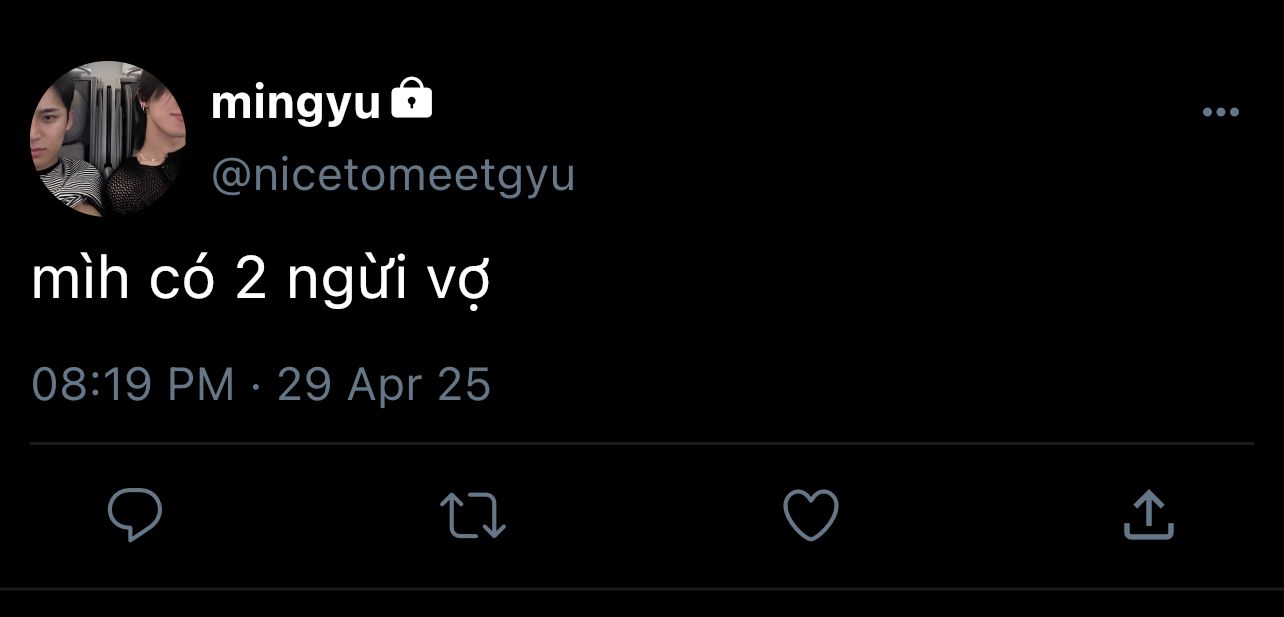
Task: Retweet this post using the arrows icon
Action: pos(473,514)
